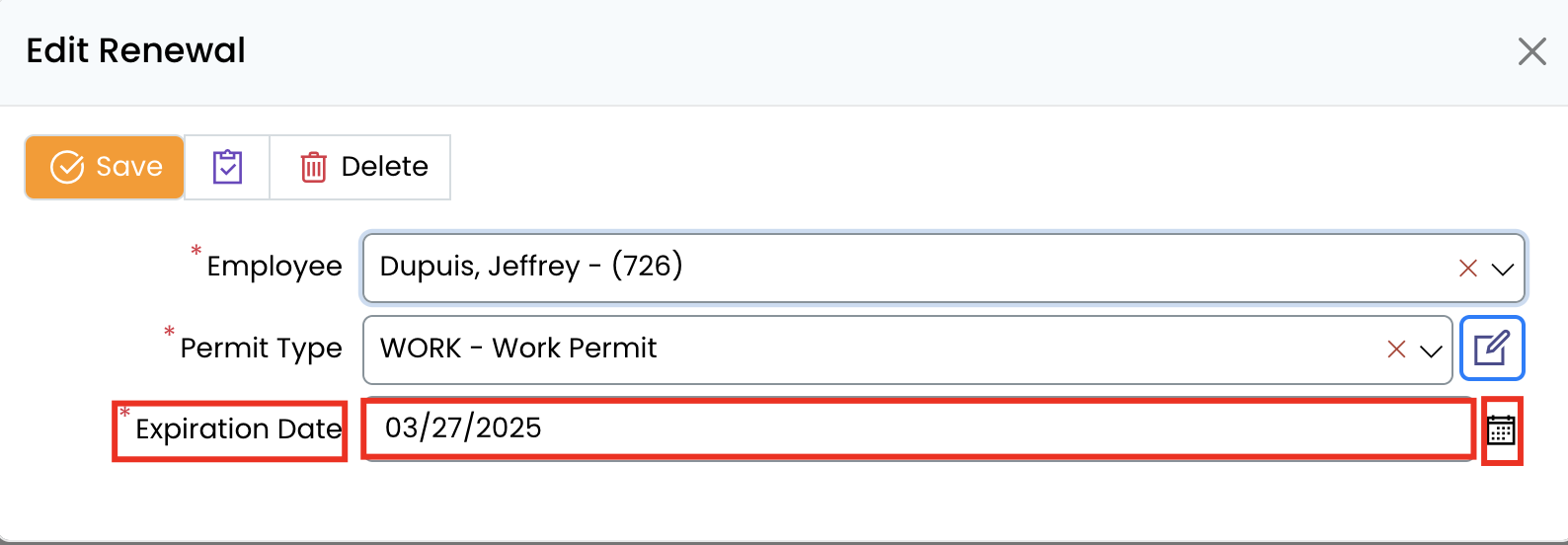Click the purple clipboard checklist icon
The width and height of the screenshot is (1568, 545).
point(227,167)
